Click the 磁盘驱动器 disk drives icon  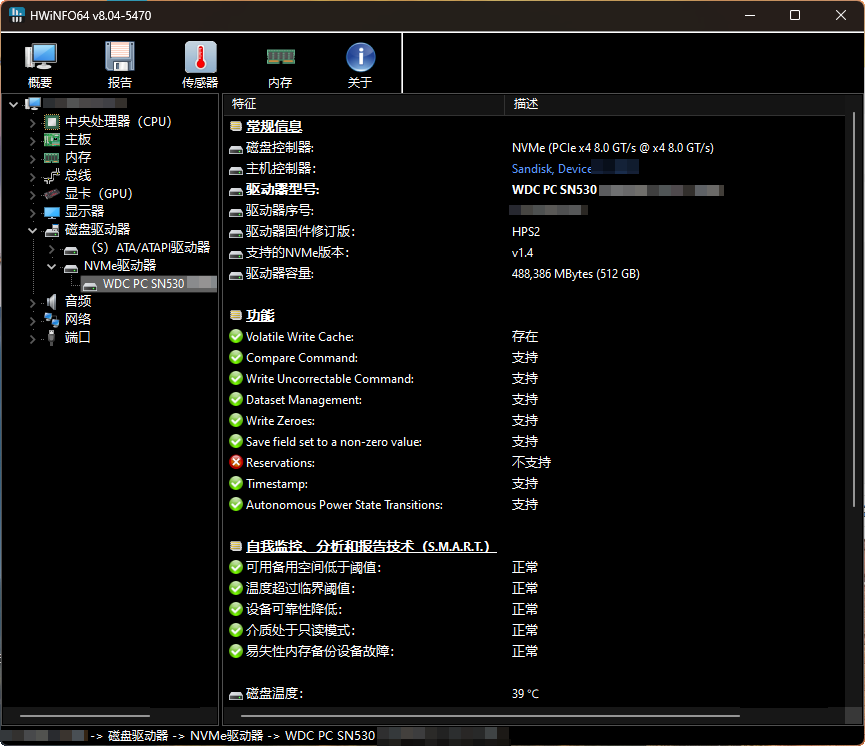[51, 230]
